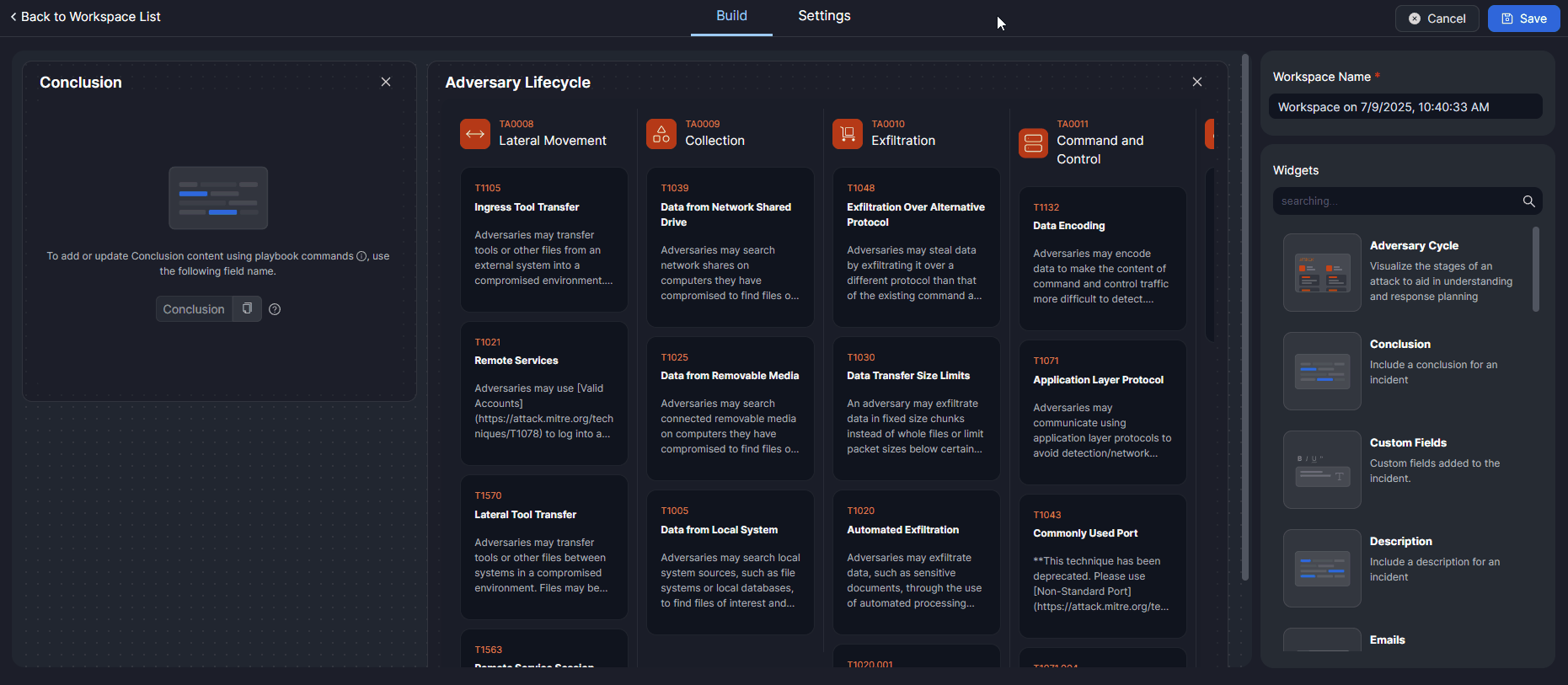Click the Command and Control tactic icon
The image size is (1568, 685).
point(1033,143)
